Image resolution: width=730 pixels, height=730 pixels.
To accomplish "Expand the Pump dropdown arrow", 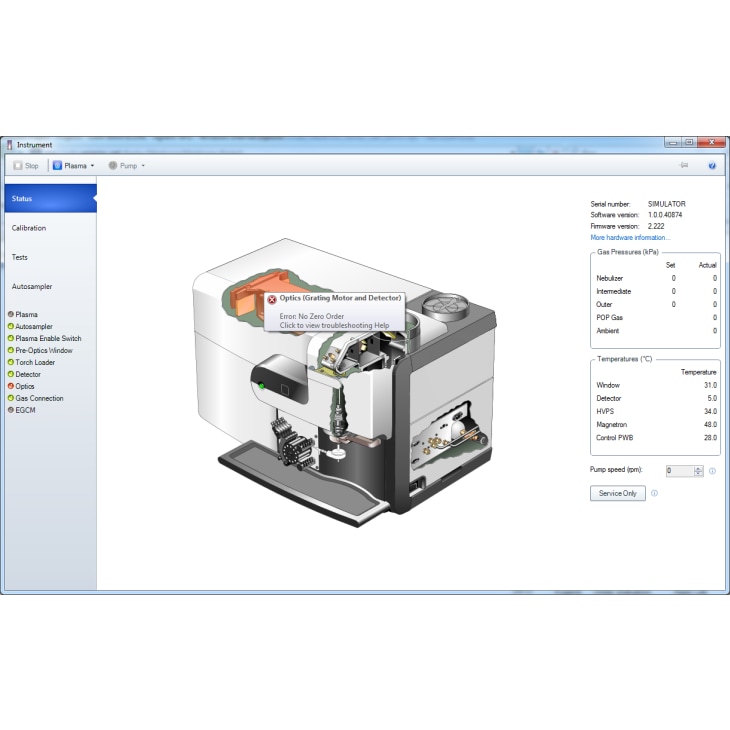I will pyautogui.click(x=143, y=166).
